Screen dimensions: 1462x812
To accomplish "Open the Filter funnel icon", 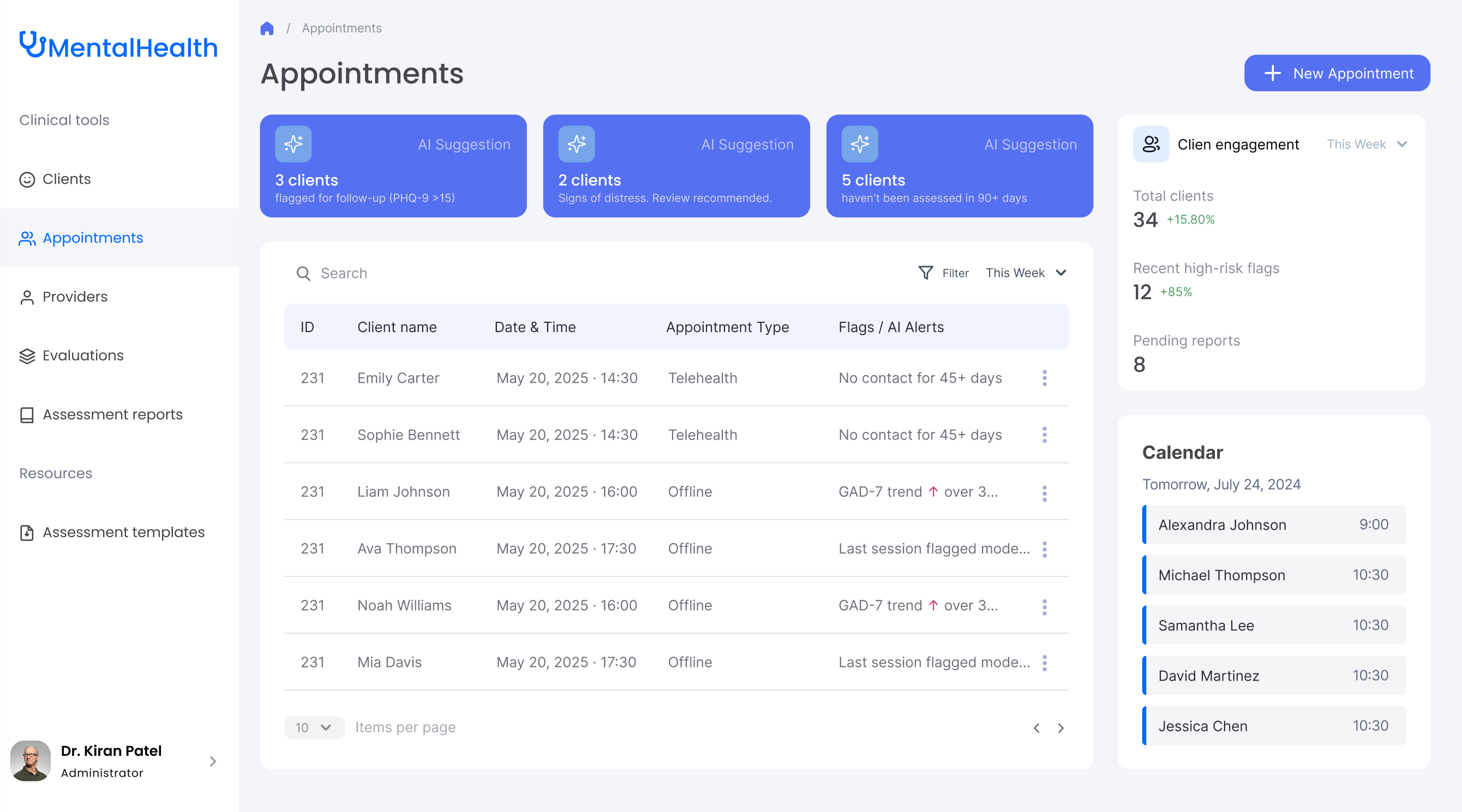I will (925, 273).
